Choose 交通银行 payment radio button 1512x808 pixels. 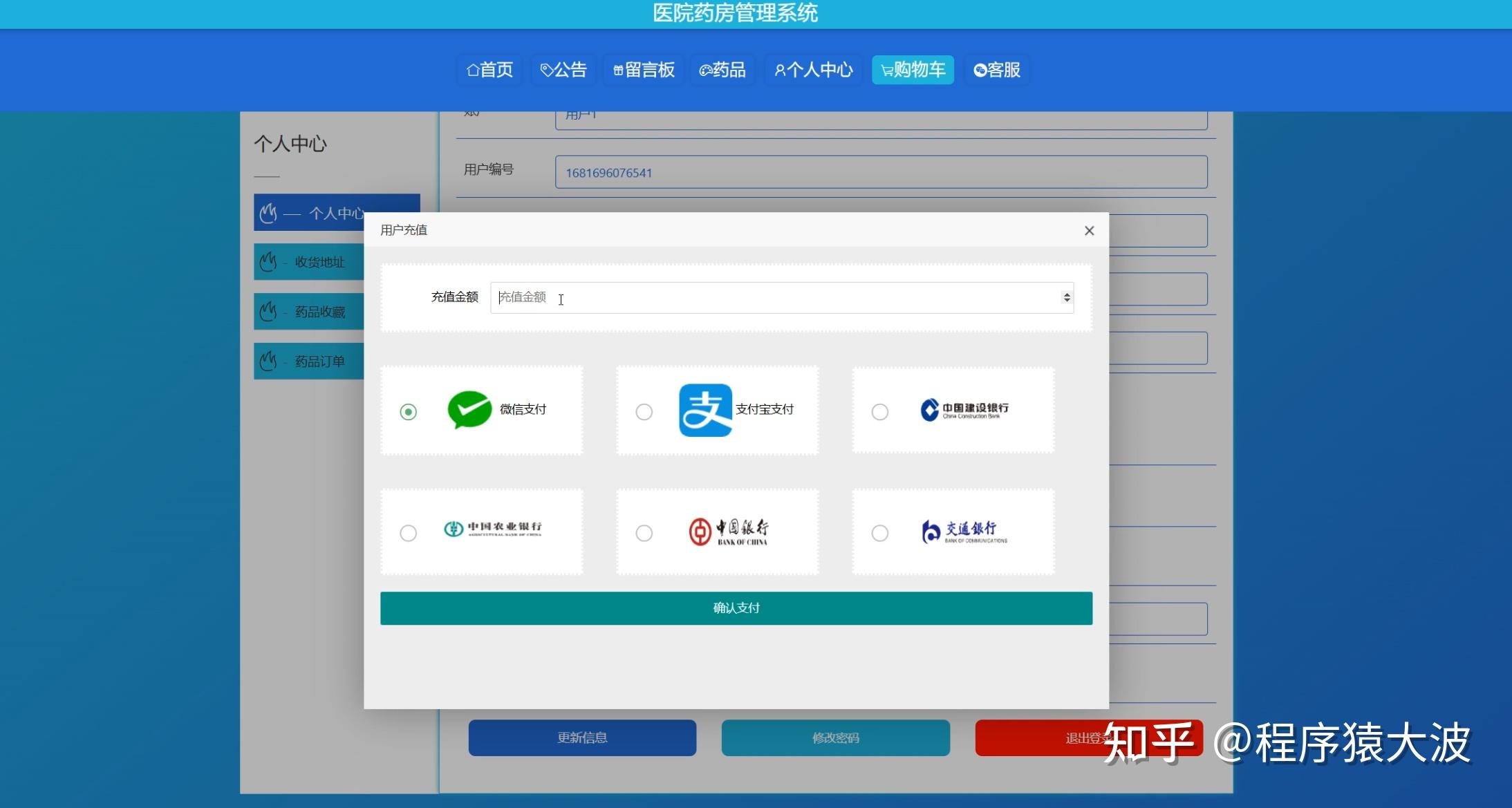879,533
